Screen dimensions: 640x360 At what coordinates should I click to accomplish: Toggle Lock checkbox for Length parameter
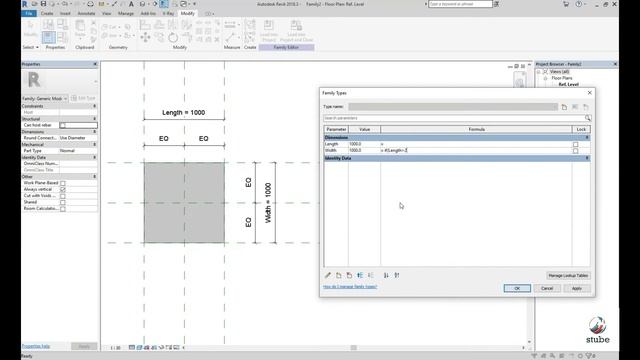point(576,144)
